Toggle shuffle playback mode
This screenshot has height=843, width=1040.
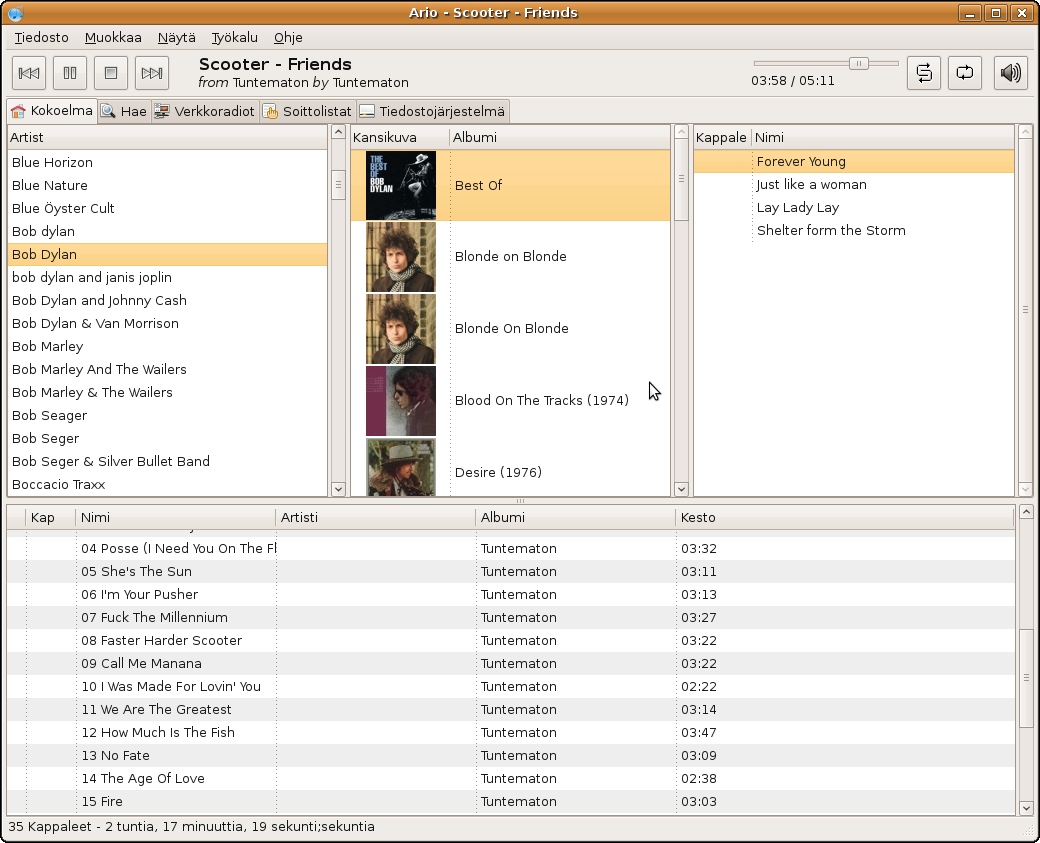coord(923,73)
